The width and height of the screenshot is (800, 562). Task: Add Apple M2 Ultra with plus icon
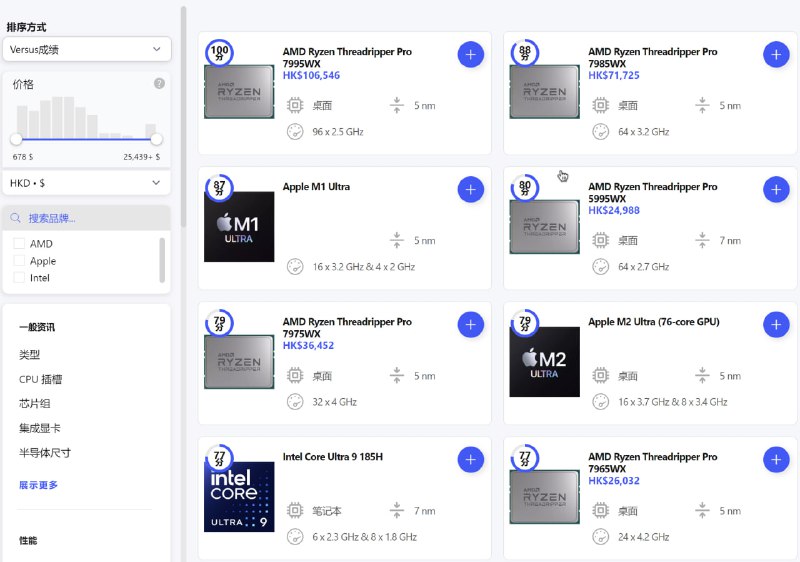(776, 324)
